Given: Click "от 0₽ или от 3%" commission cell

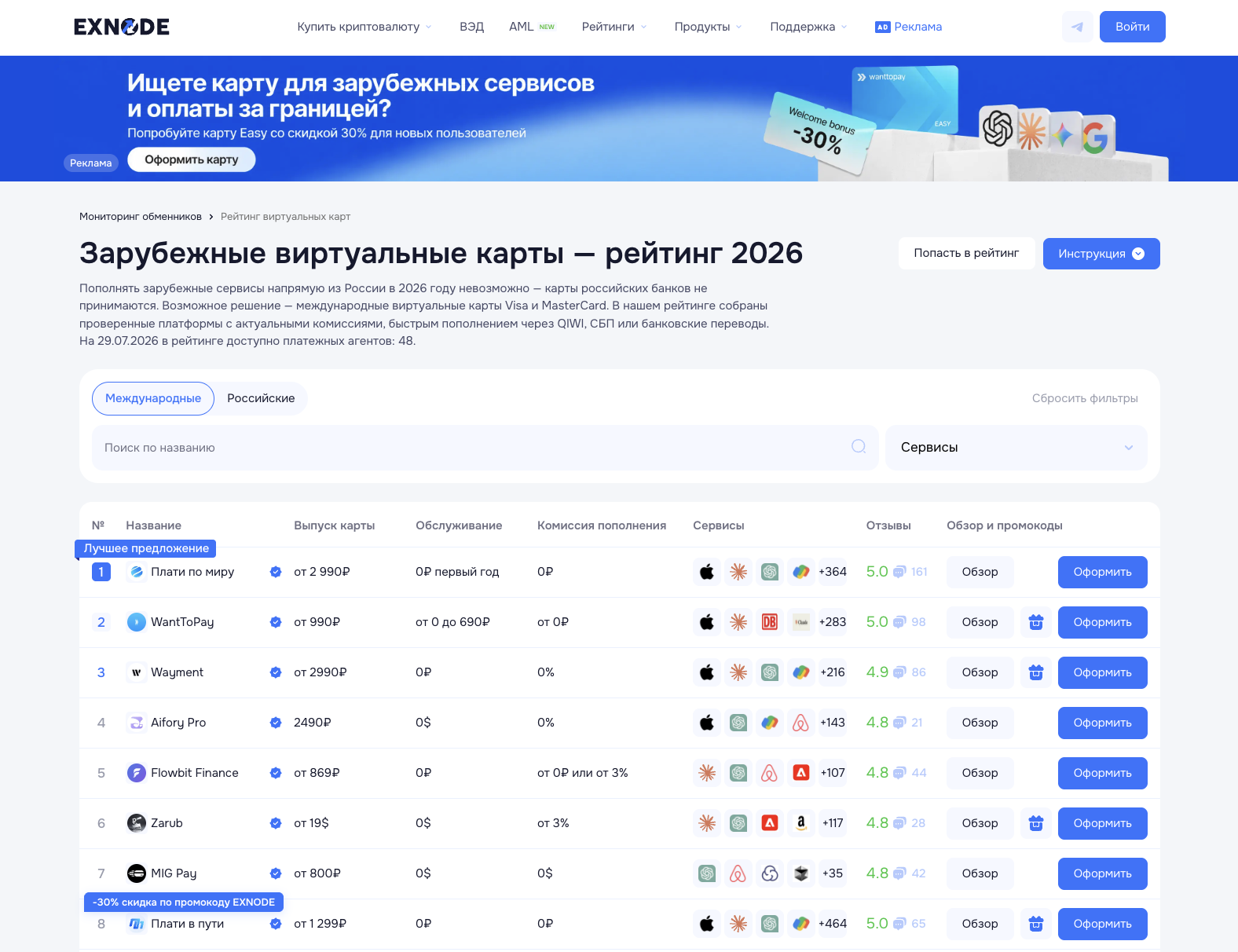Looking at the screenshot, I should [x=583, y=773].
